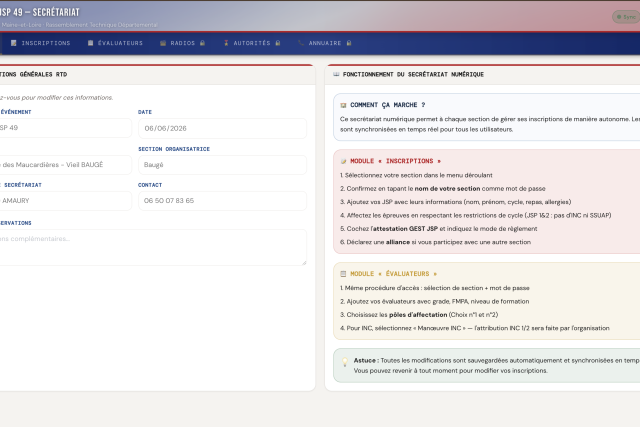Click the Module « Inscriptions » heading
Screen dimensions: 640x427
[396, 161]
